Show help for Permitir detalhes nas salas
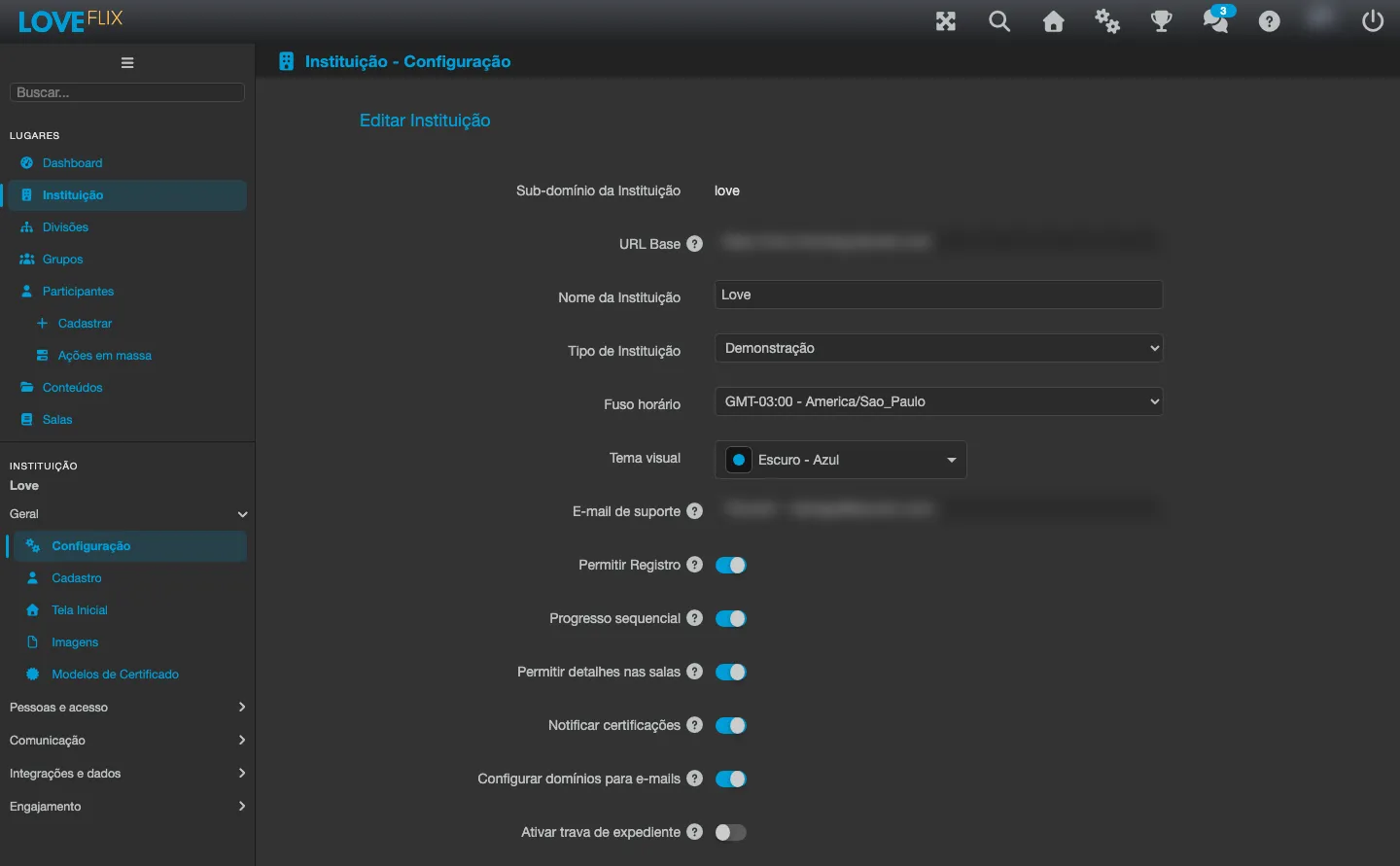This screenshot has height=866, width=1400. [x=694, y=672]
